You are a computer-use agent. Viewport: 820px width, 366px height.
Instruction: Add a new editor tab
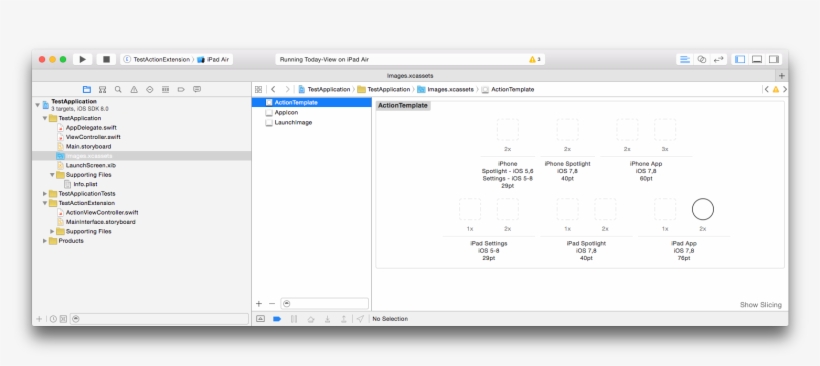click(782, 76)
